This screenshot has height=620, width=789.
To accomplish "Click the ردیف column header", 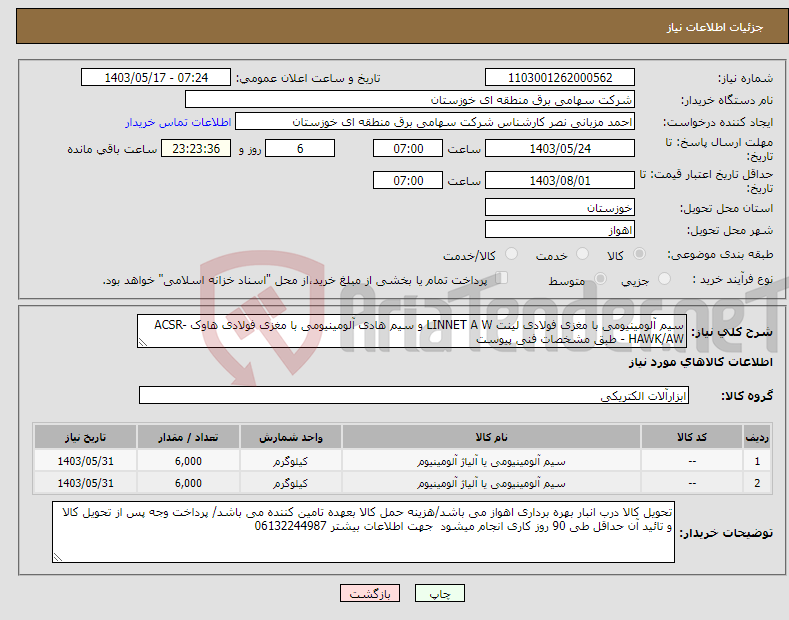I will pos(757,437).
